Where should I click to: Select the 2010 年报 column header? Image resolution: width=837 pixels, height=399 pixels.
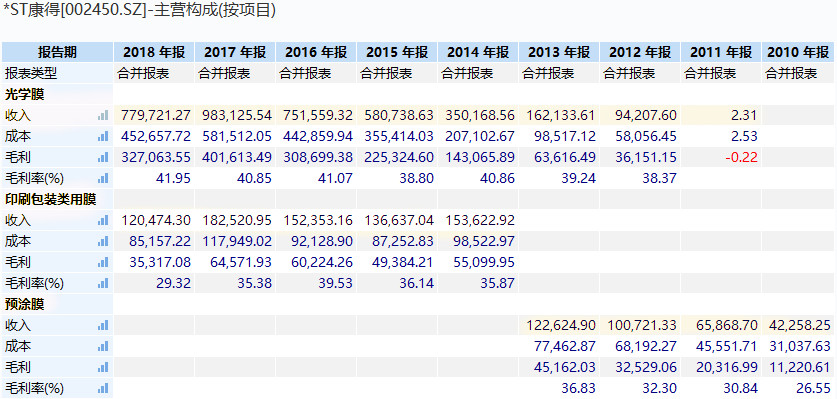click(799, 52)
